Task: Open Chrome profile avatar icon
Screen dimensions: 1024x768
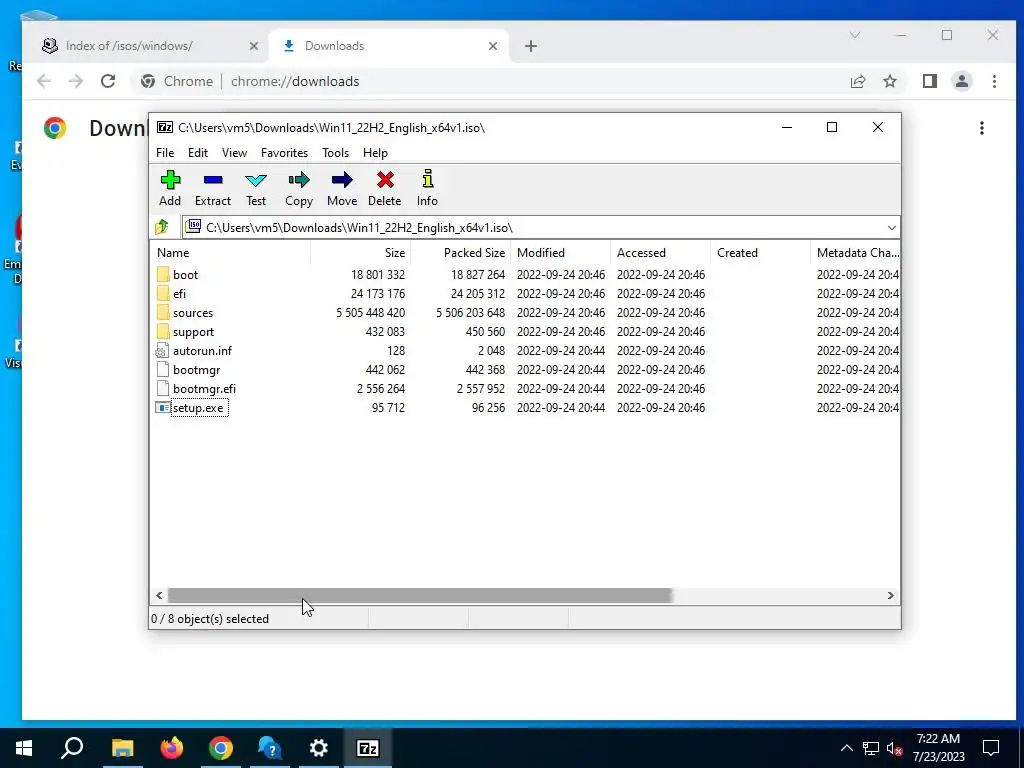Action: (x=962, y=81)
